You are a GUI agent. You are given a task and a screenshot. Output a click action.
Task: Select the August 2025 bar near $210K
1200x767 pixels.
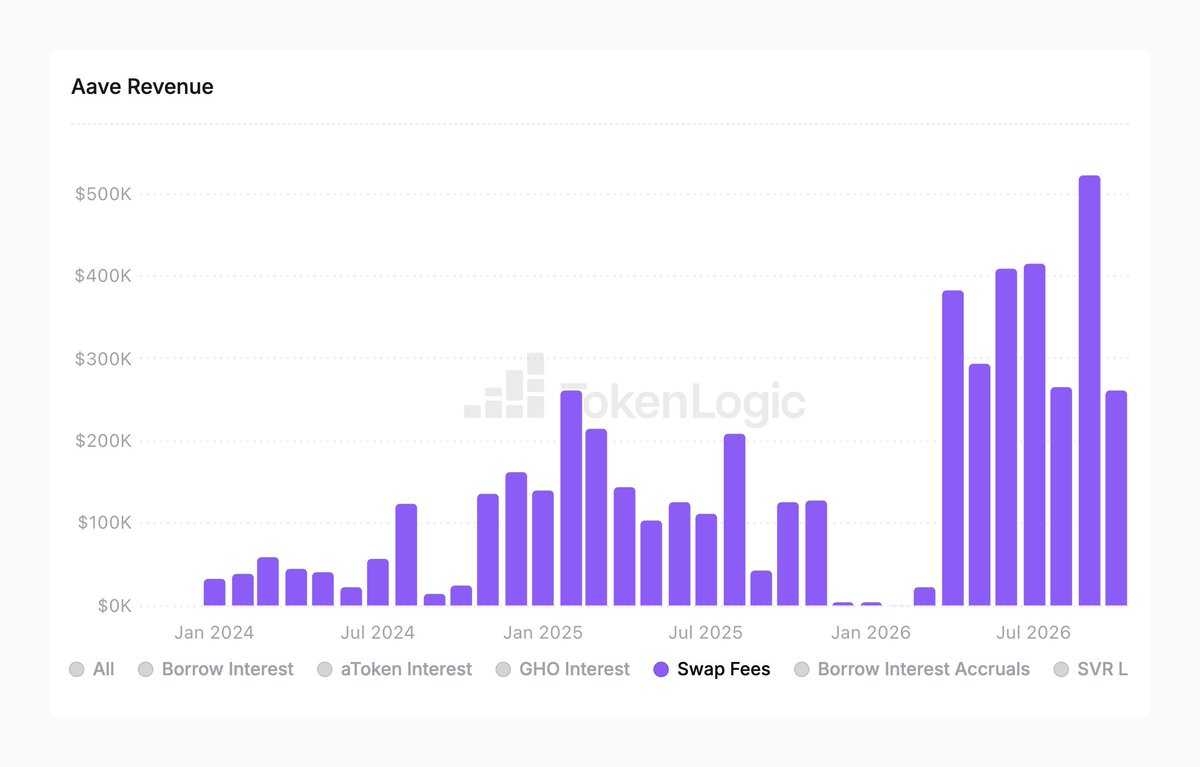point(735,520)
